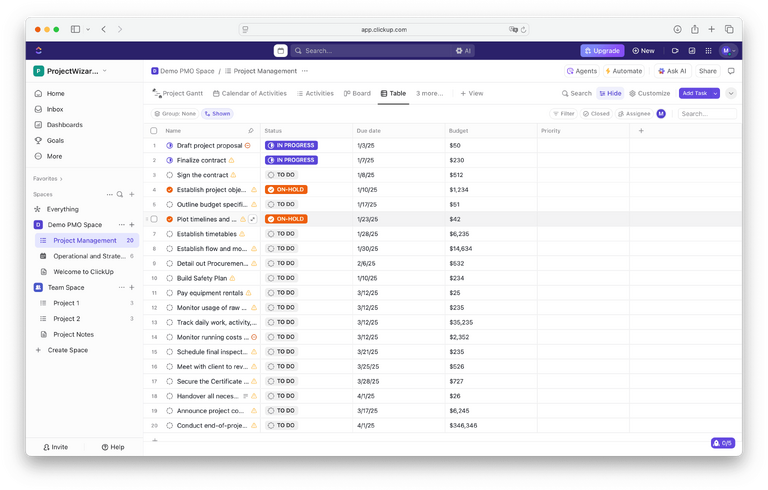Open the Automate lightning option

click(x=624, y=71)
